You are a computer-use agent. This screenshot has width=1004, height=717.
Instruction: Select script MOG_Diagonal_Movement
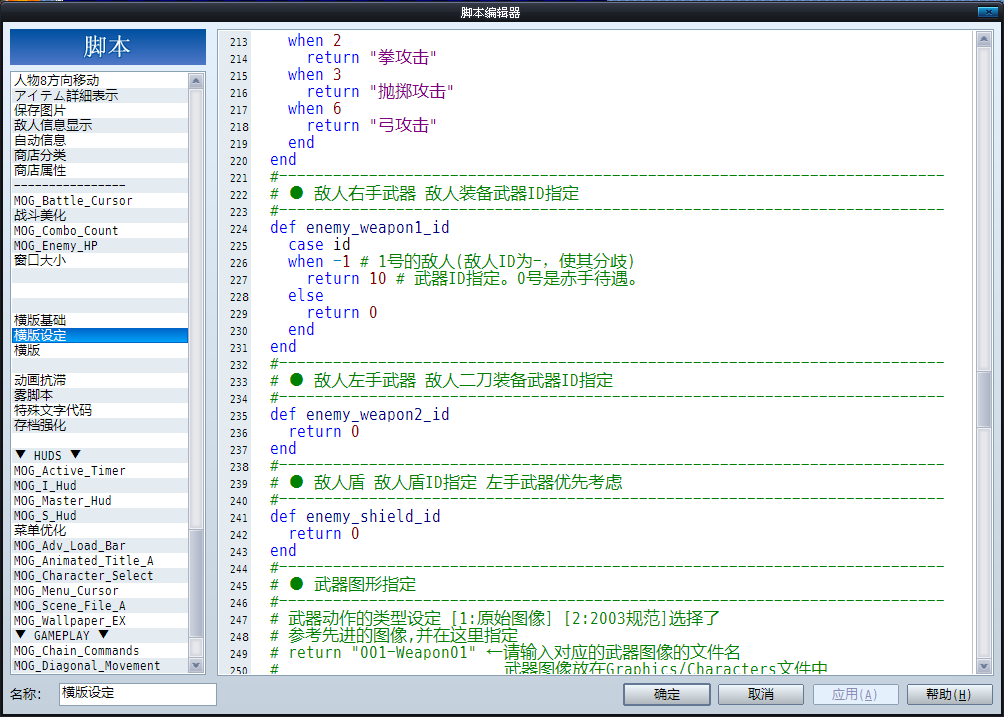point(100,665)
